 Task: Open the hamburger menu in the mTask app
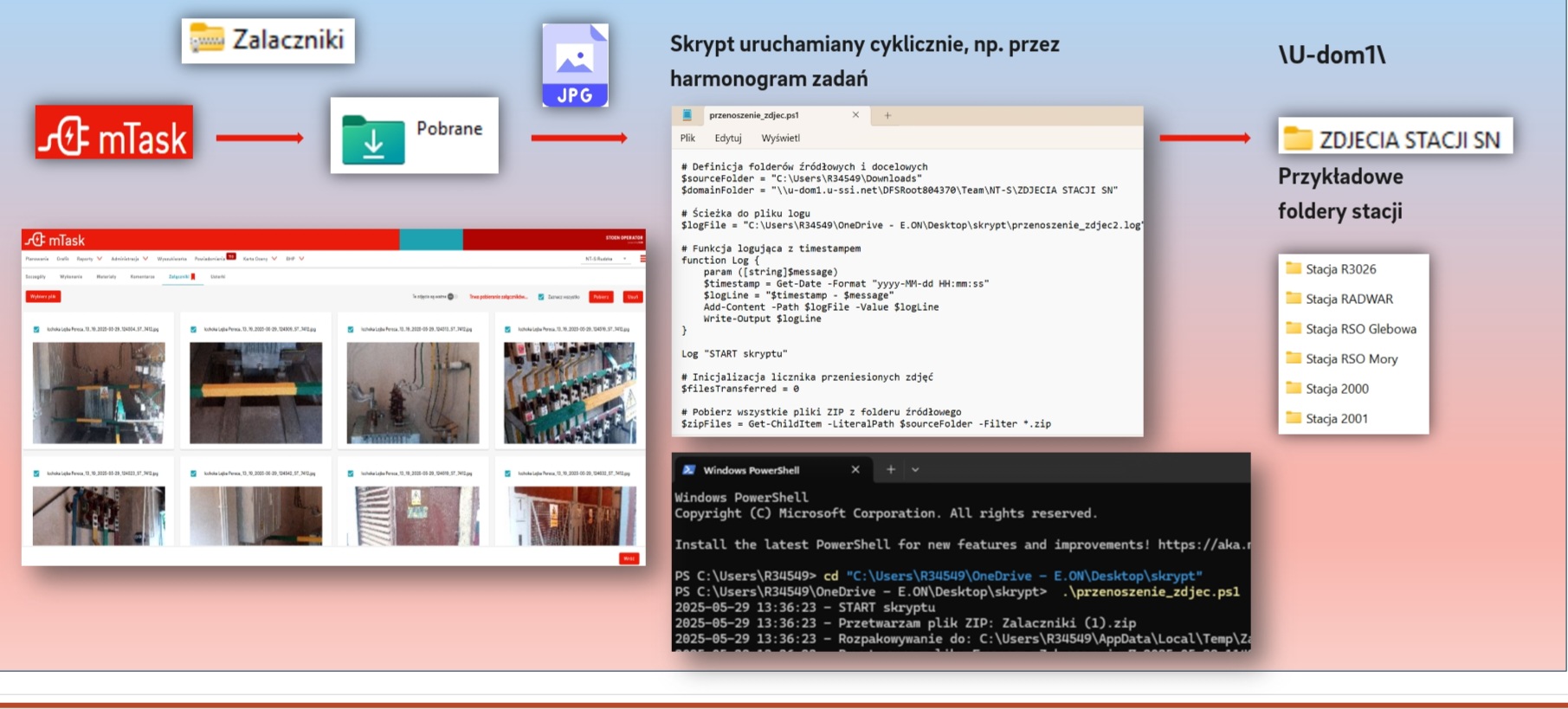(642, 258)
